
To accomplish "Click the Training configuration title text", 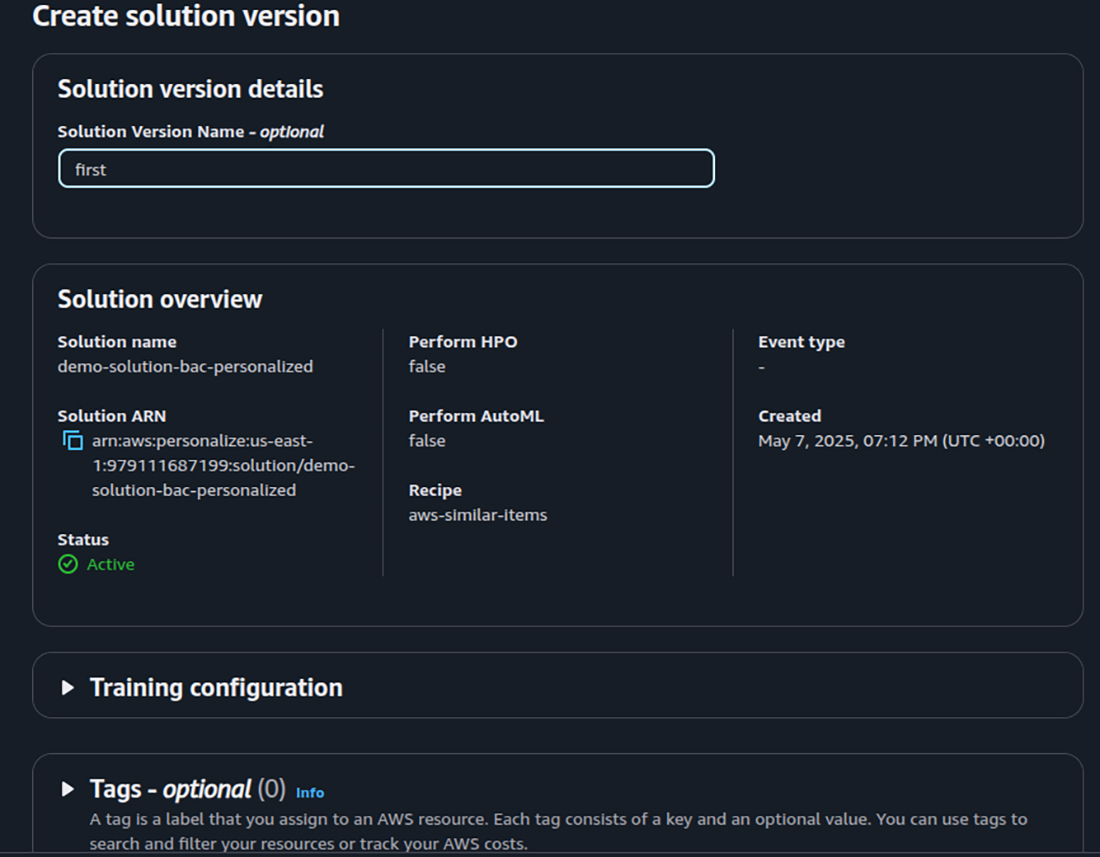I will tap(216, 687).
